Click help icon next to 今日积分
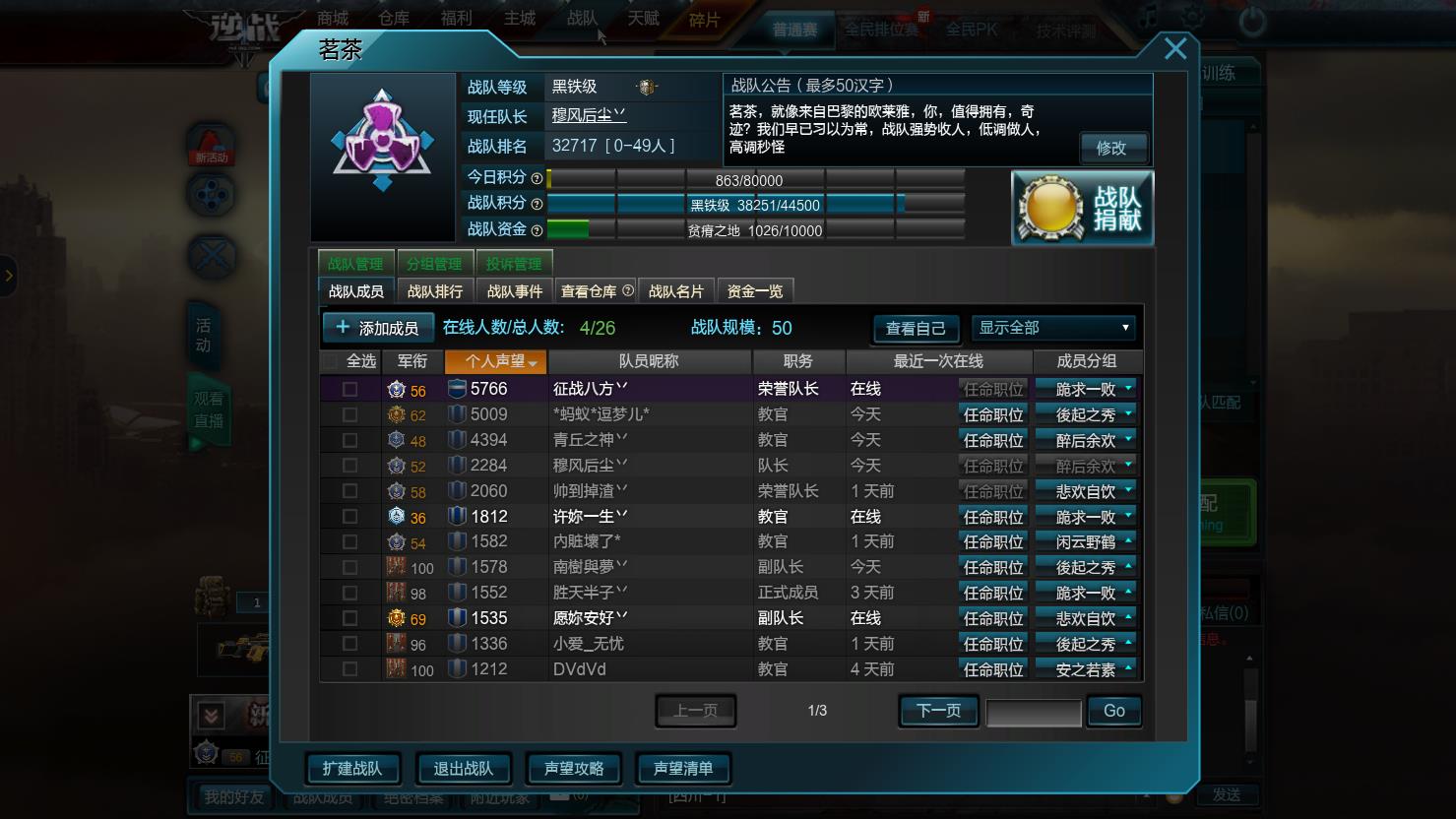 [537, 179]
